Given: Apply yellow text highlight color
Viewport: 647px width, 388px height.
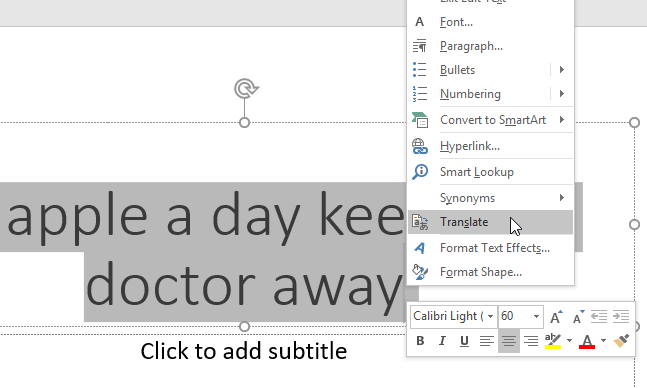Looking at the screenshot, I should (553, 341).
